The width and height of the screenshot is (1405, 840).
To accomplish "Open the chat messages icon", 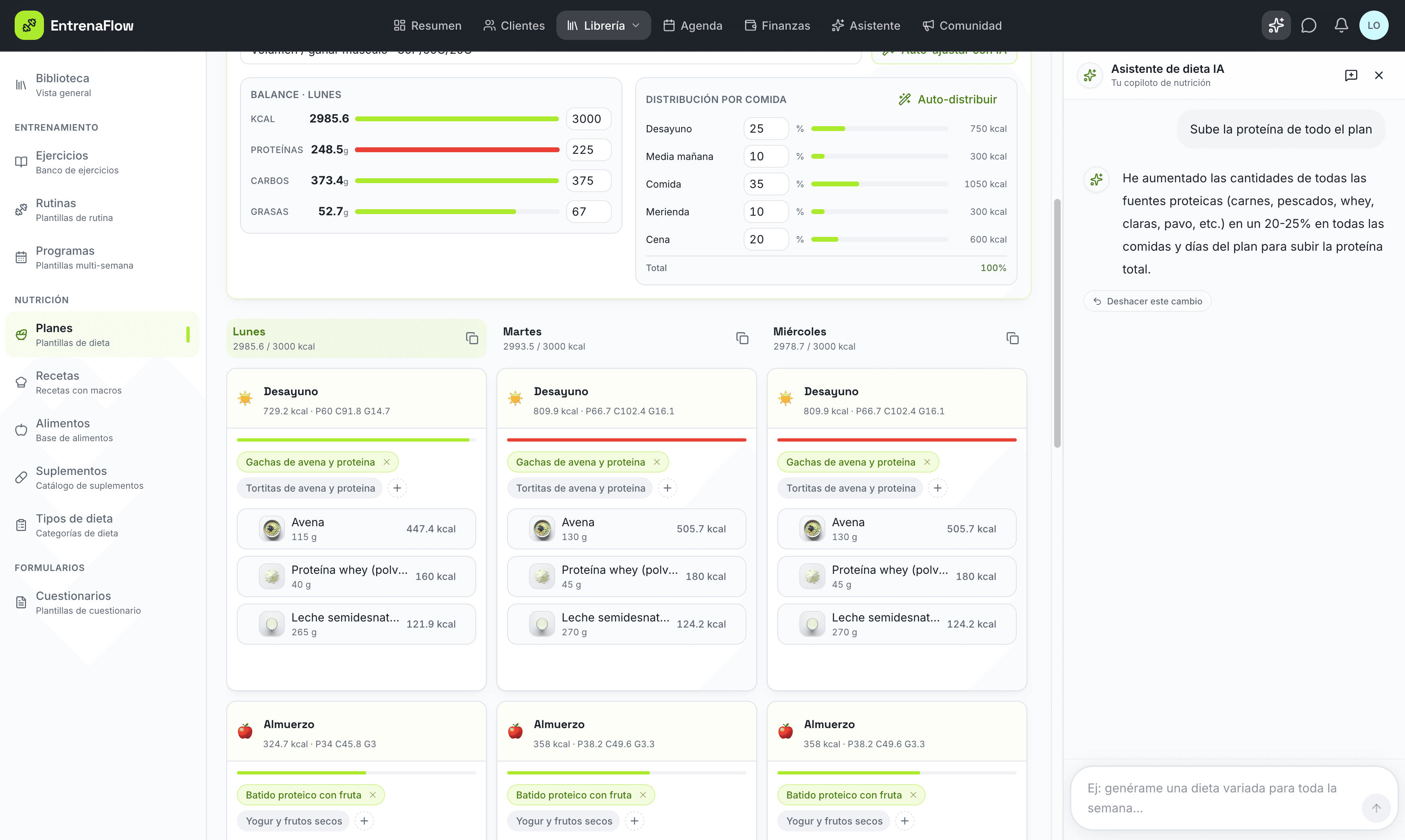I will click(1308, 26).
